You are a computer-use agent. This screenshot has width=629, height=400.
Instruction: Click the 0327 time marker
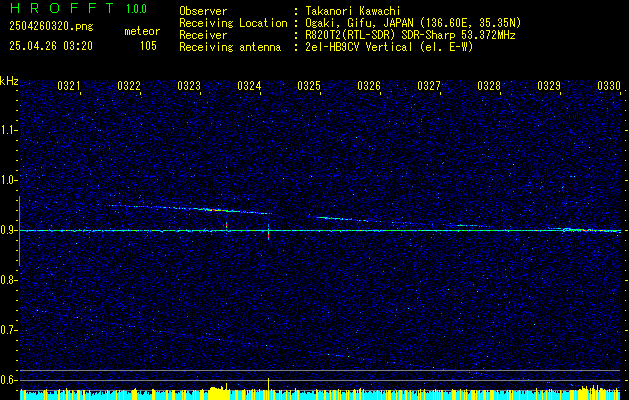coord(428,86)
